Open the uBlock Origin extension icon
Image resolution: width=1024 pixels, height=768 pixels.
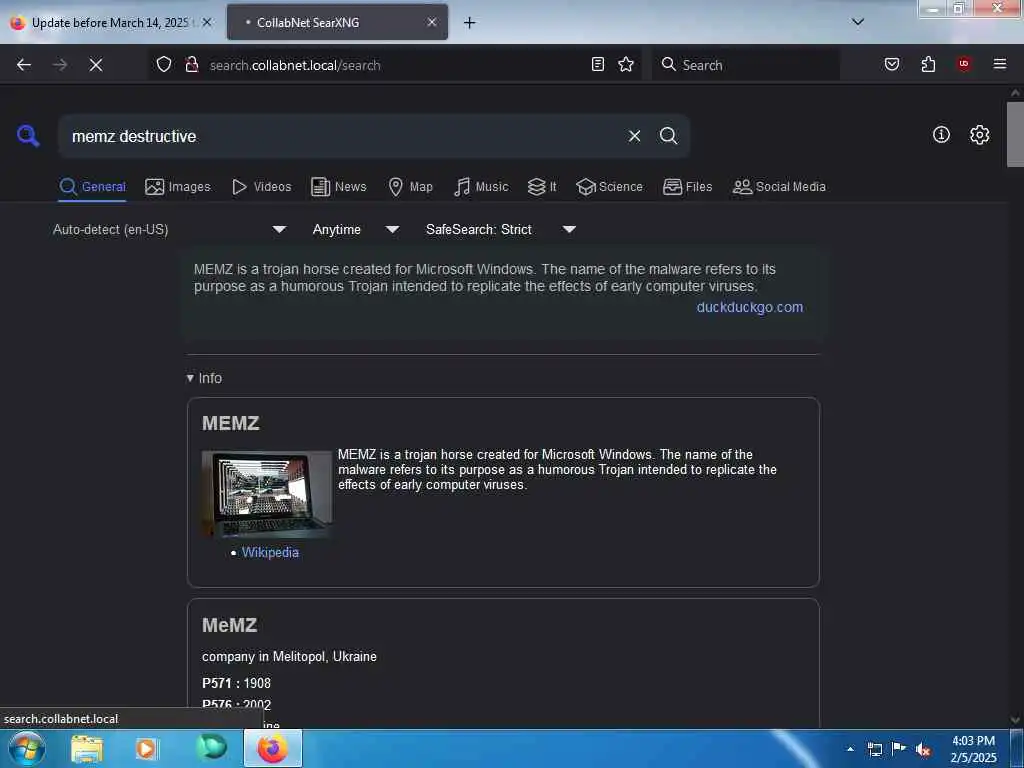(x=964, y=64)
